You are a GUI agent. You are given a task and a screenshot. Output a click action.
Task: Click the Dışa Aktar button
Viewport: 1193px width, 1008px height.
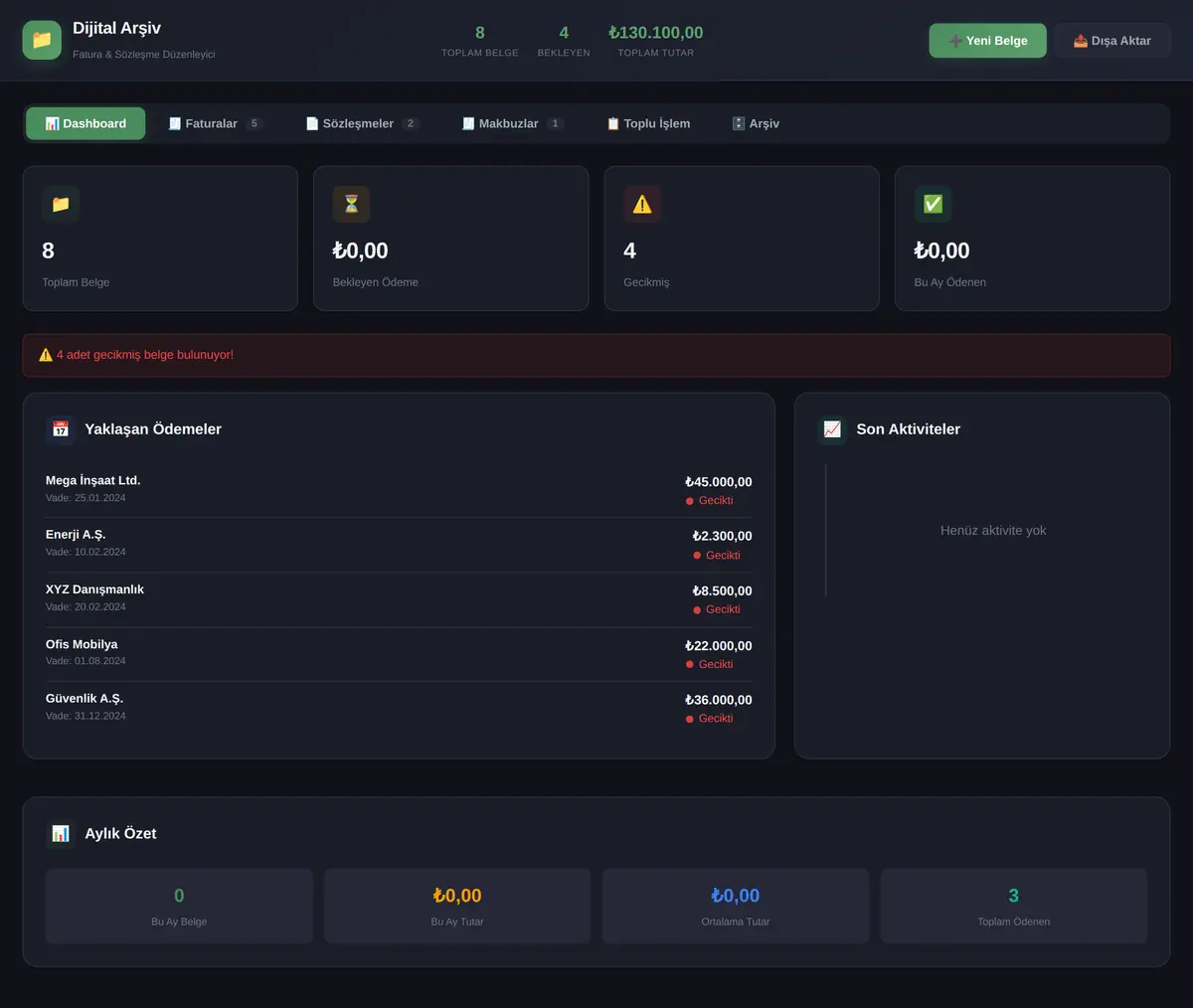click(1111, 41)
